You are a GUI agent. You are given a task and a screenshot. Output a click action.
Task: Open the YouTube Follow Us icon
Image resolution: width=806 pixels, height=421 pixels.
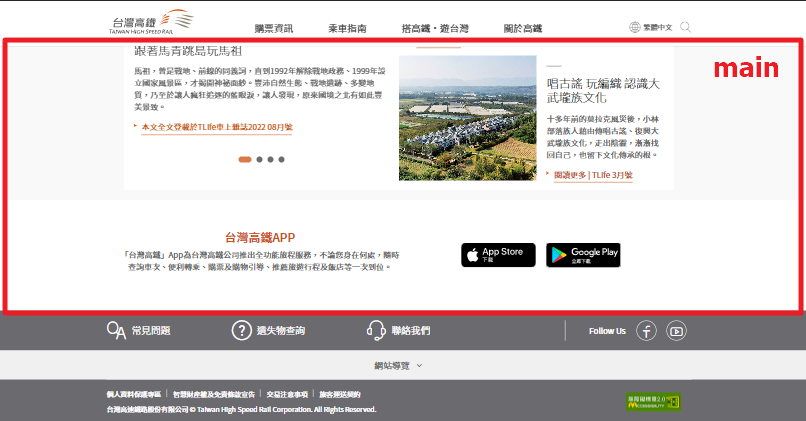tap(676, 331)
